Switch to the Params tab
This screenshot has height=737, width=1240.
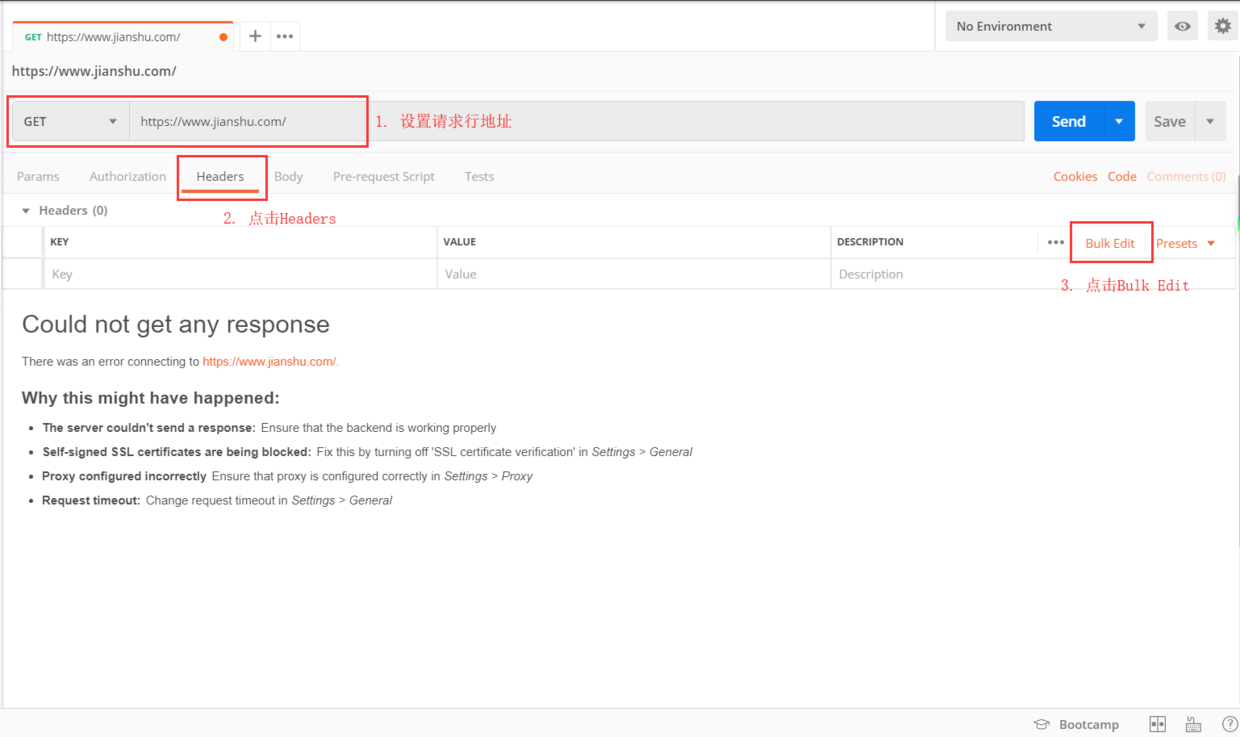point(38,176)
